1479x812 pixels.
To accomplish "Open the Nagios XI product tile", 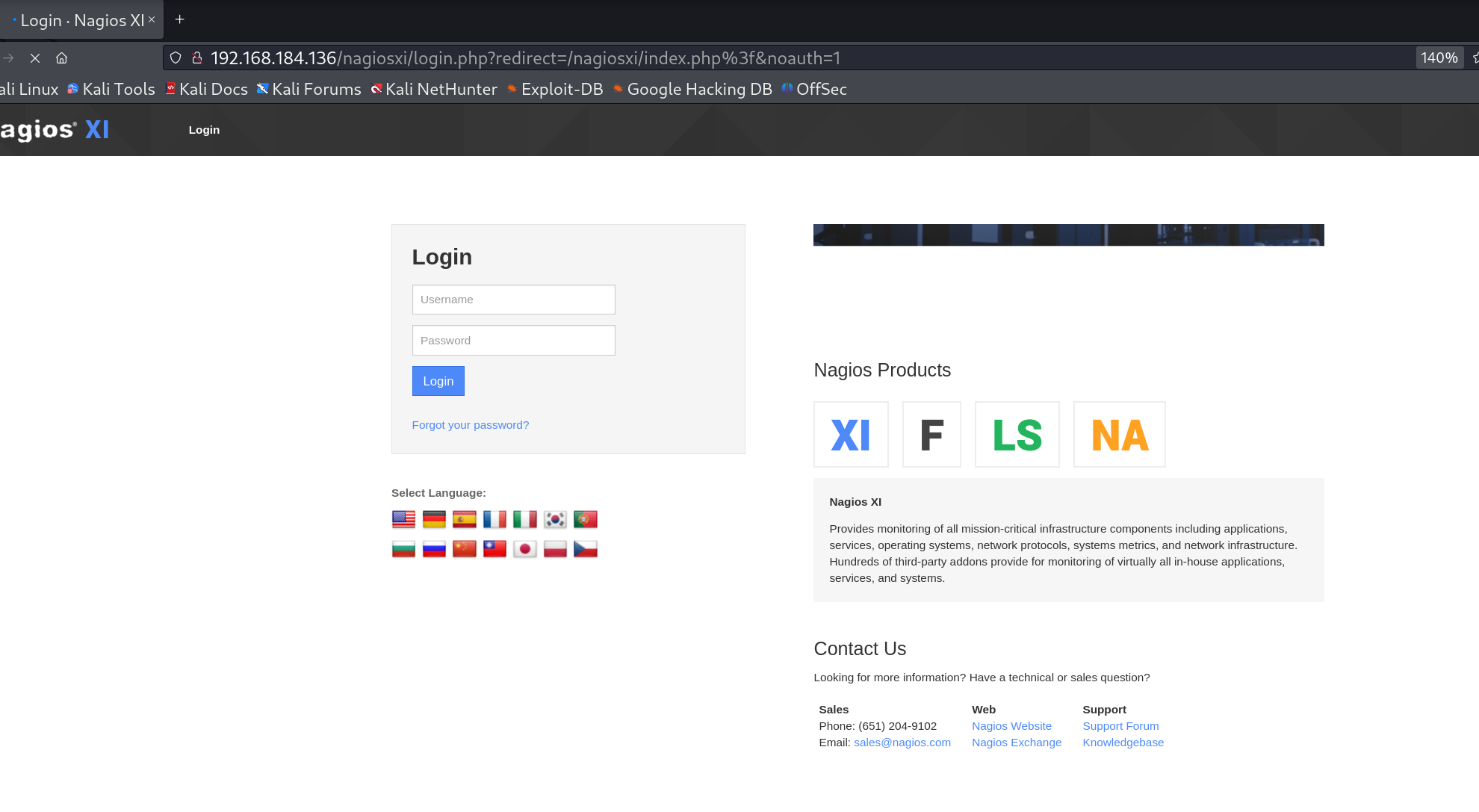I will tap(851, 435).
